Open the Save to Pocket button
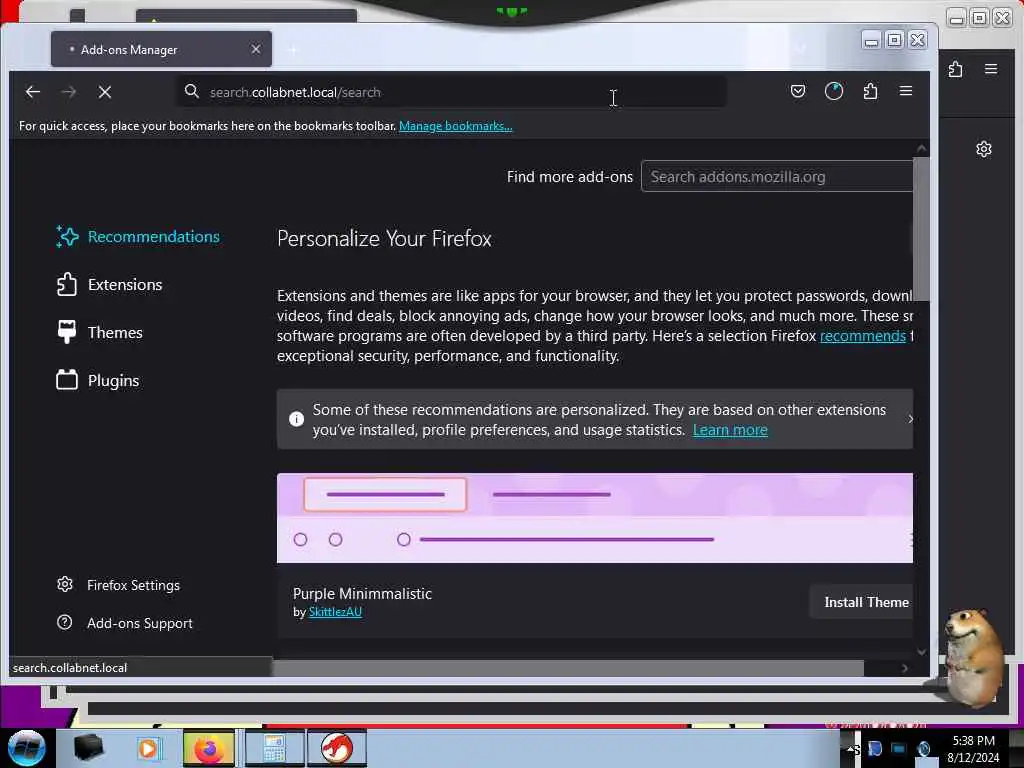Viewport: 1024px width, 768px height. 797,91
